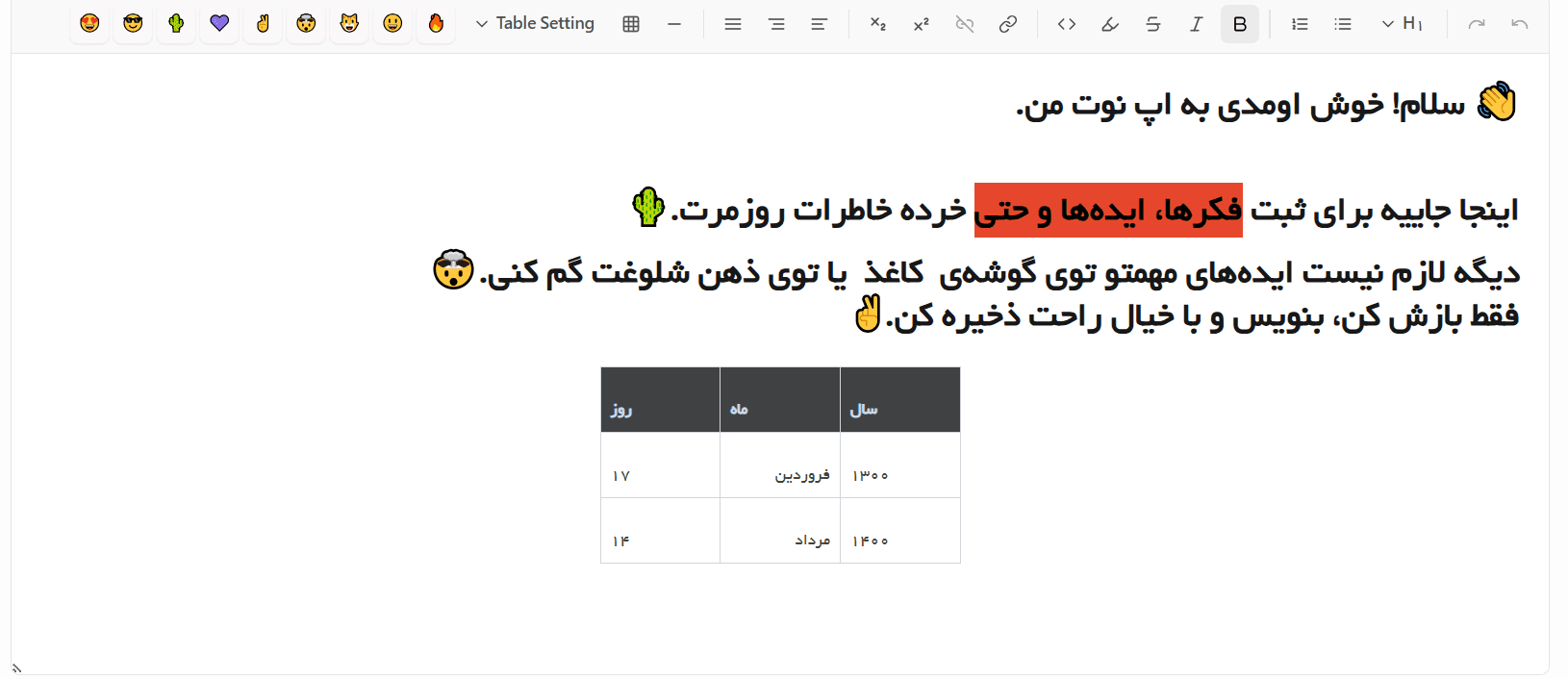Image resolution: width=1568 pixels, height=679 pixels.
Task: Click the table cell '۱۷'
Action: pyautogui.click(x=660, y=465)
